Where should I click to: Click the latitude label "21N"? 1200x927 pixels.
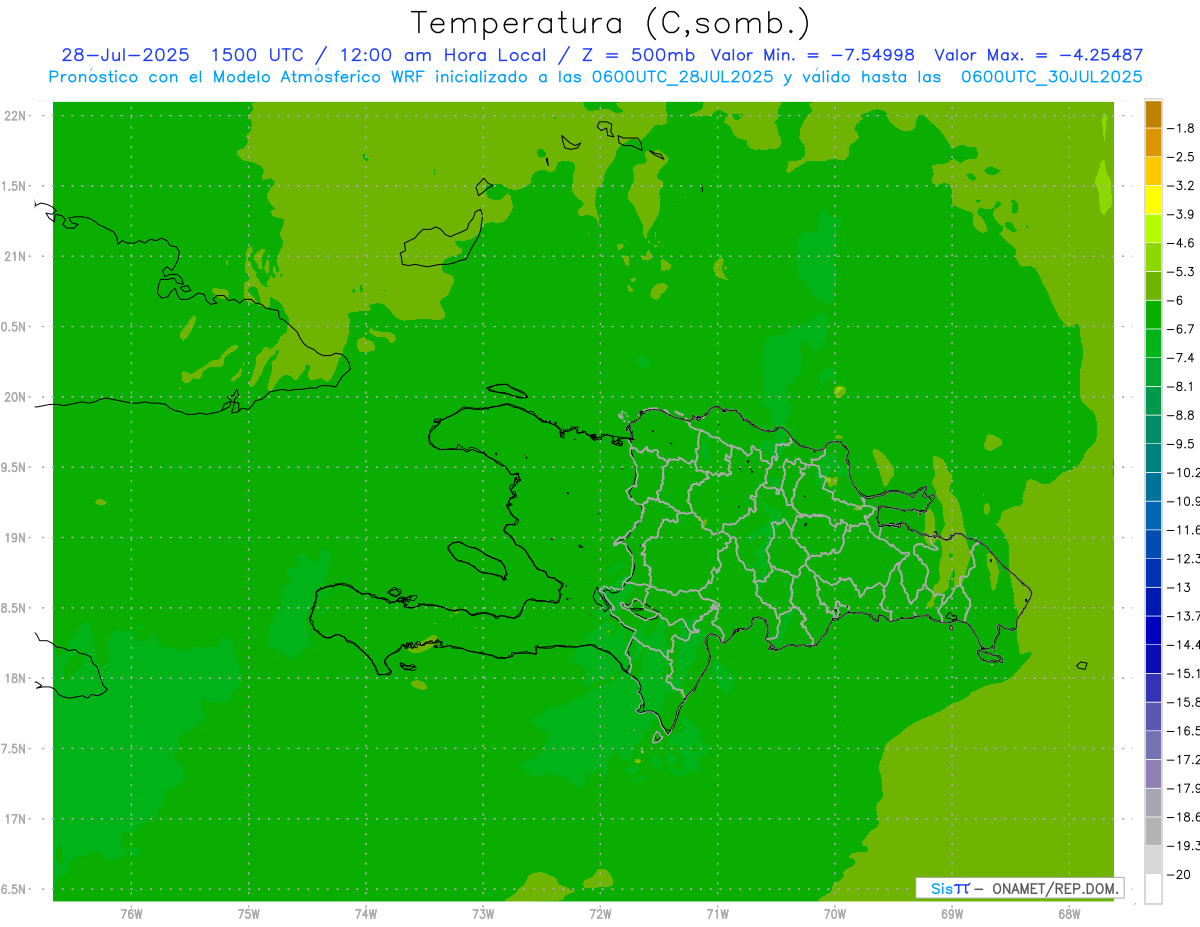click(17, 256)
